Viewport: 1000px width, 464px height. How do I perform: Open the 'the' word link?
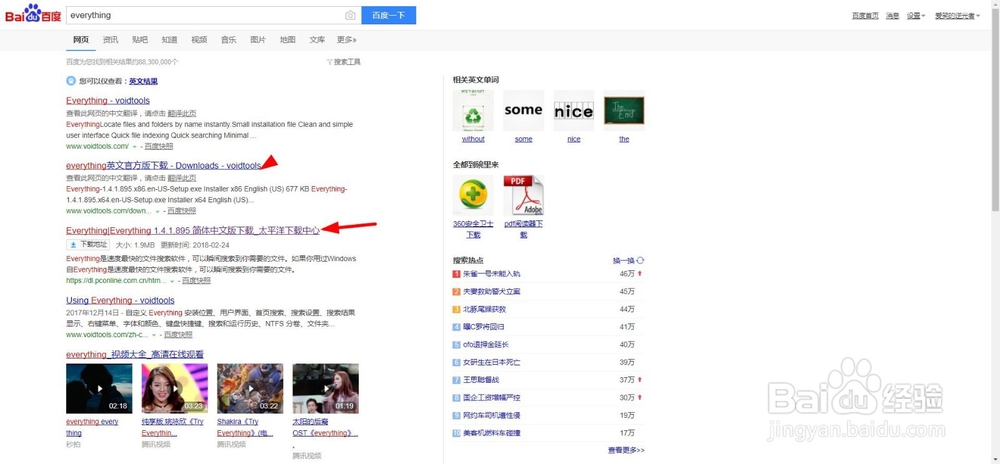[x=624, y=139]
